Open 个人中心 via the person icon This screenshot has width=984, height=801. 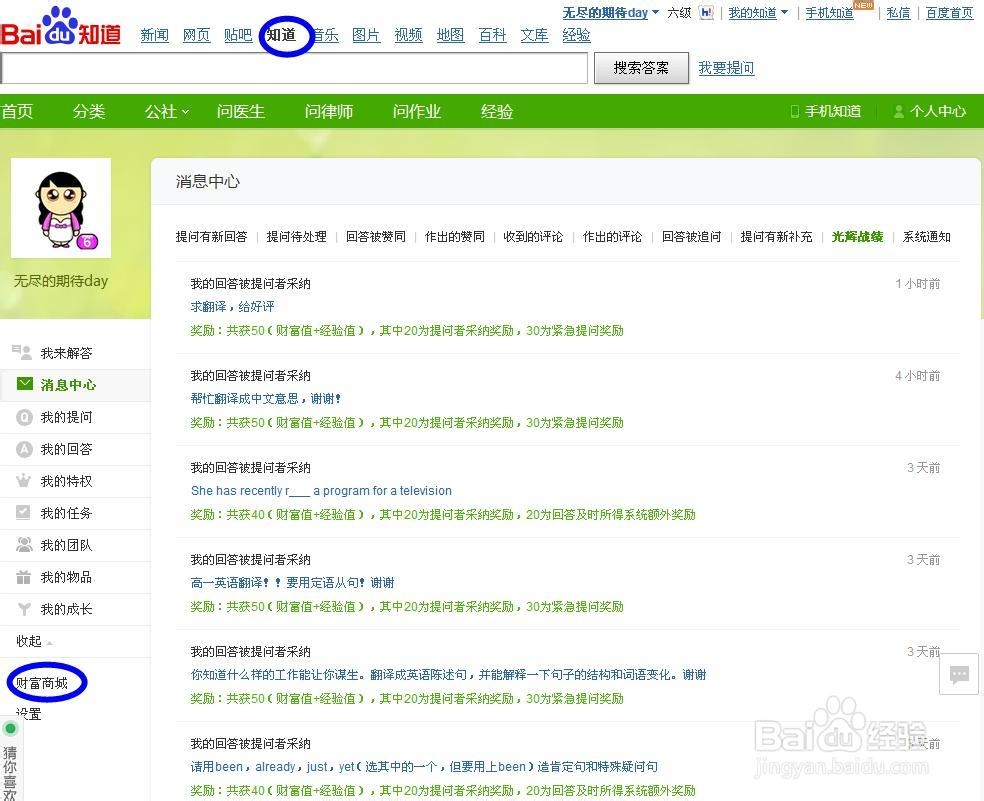point(898,111)
